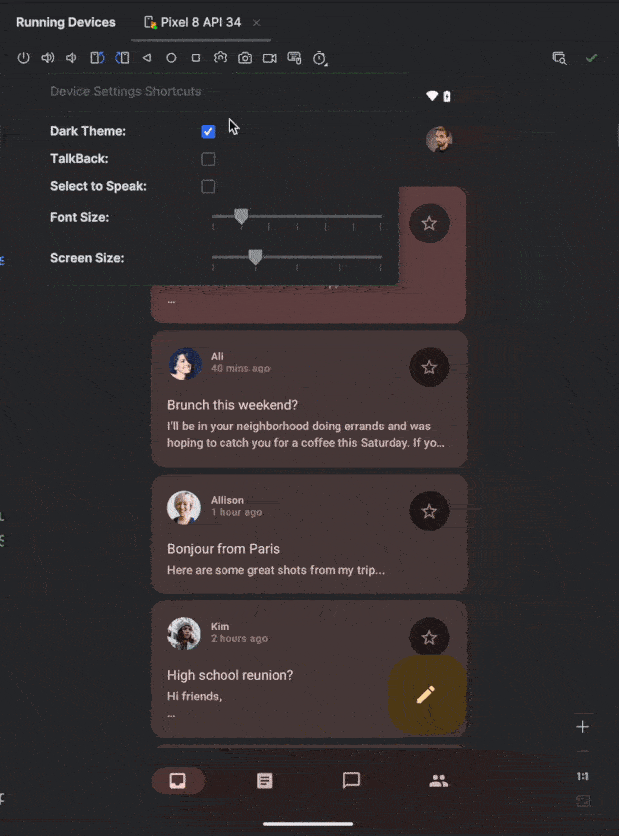
Task: Enable the TalkBack checkbox
Action: pyautogui.click(x=208, y=159)
